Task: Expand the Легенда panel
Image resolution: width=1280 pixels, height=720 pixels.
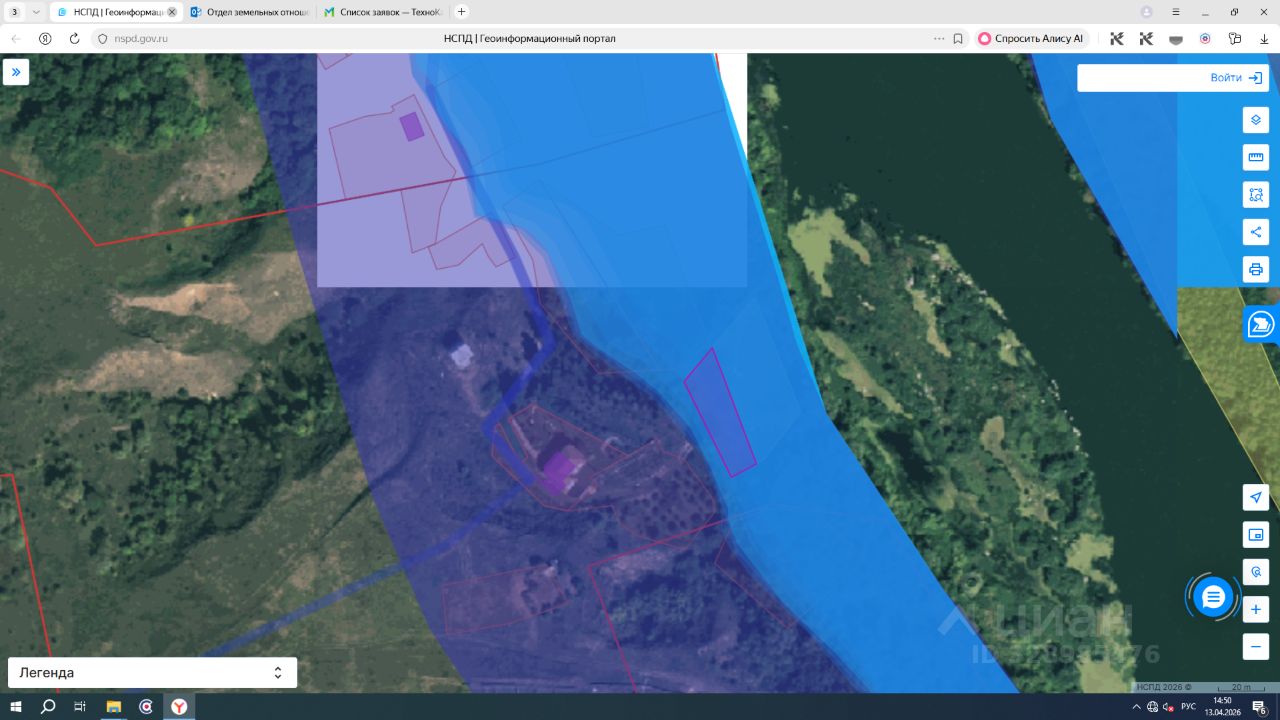Action: tap(152, 673)
